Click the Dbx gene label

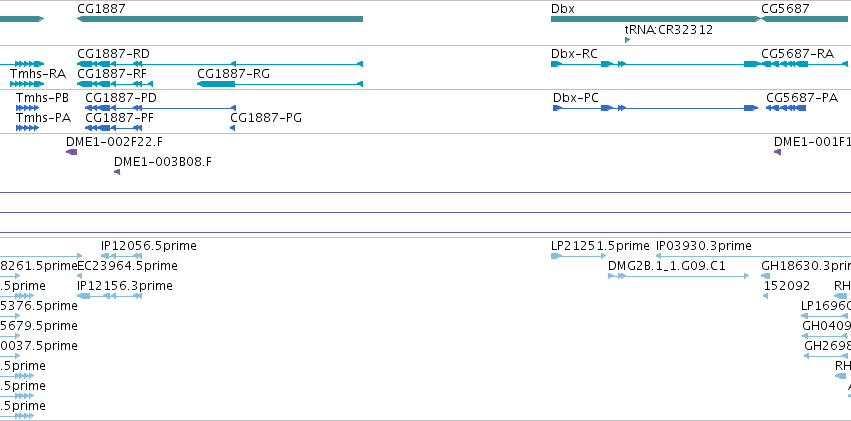coord(563,9)
